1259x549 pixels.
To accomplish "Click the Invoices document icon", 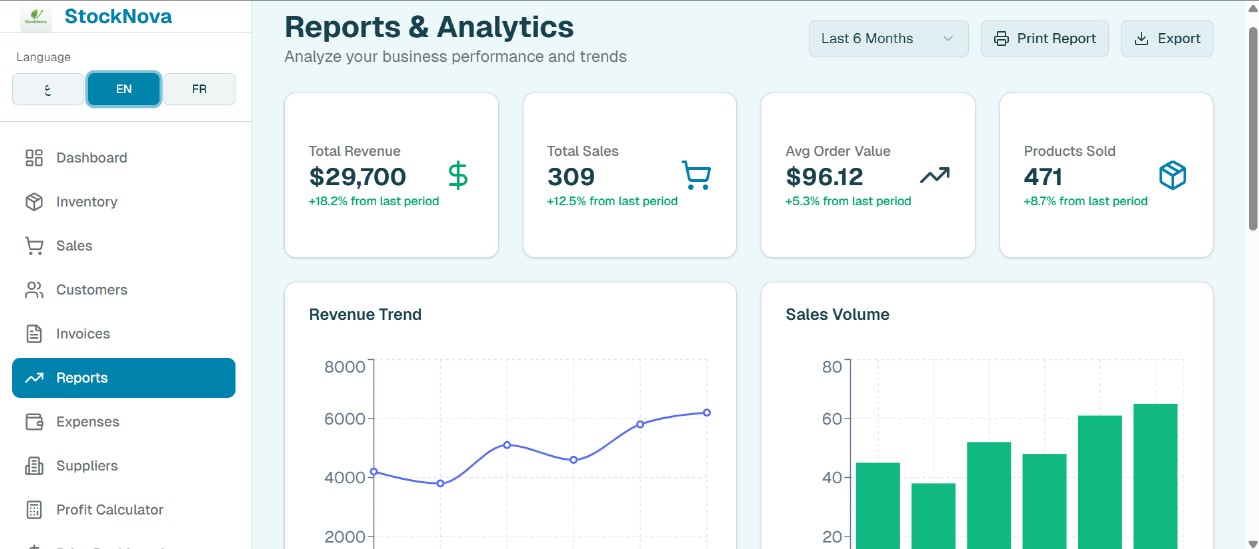I will pos(34,334).
